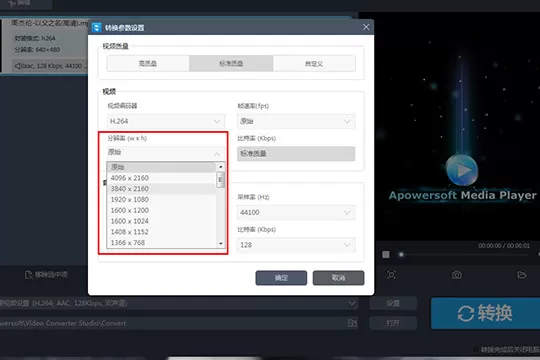Click the 设置 button in main window
The image size is (540, 360).
(393, 303)
